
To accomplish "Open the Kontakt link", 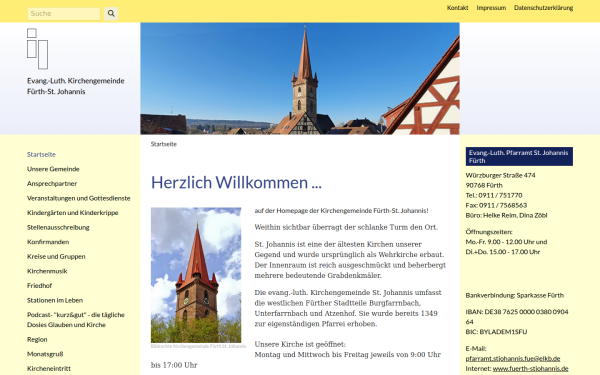I will [x=457, y=8].
